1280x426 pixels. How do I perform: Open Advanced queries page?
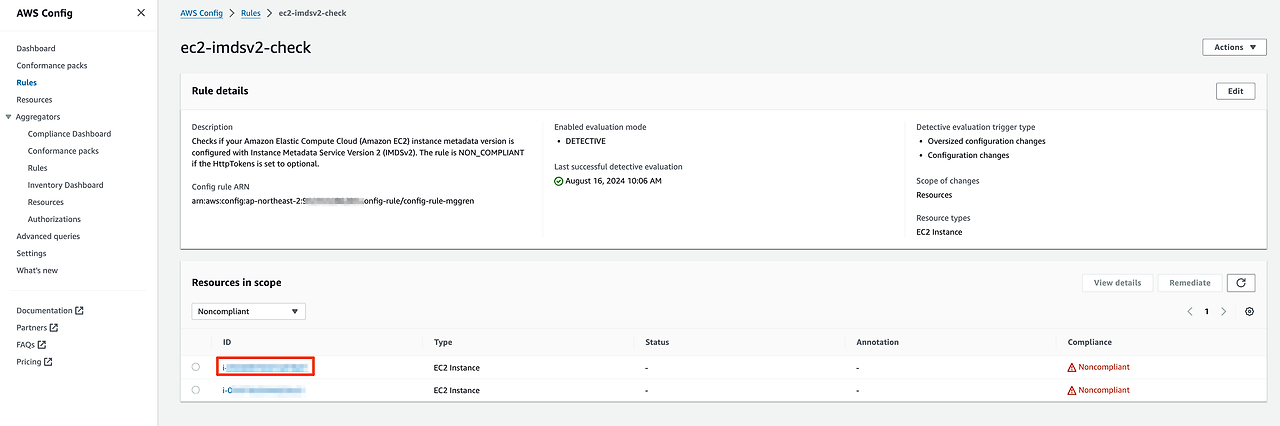tap(48, 236)
